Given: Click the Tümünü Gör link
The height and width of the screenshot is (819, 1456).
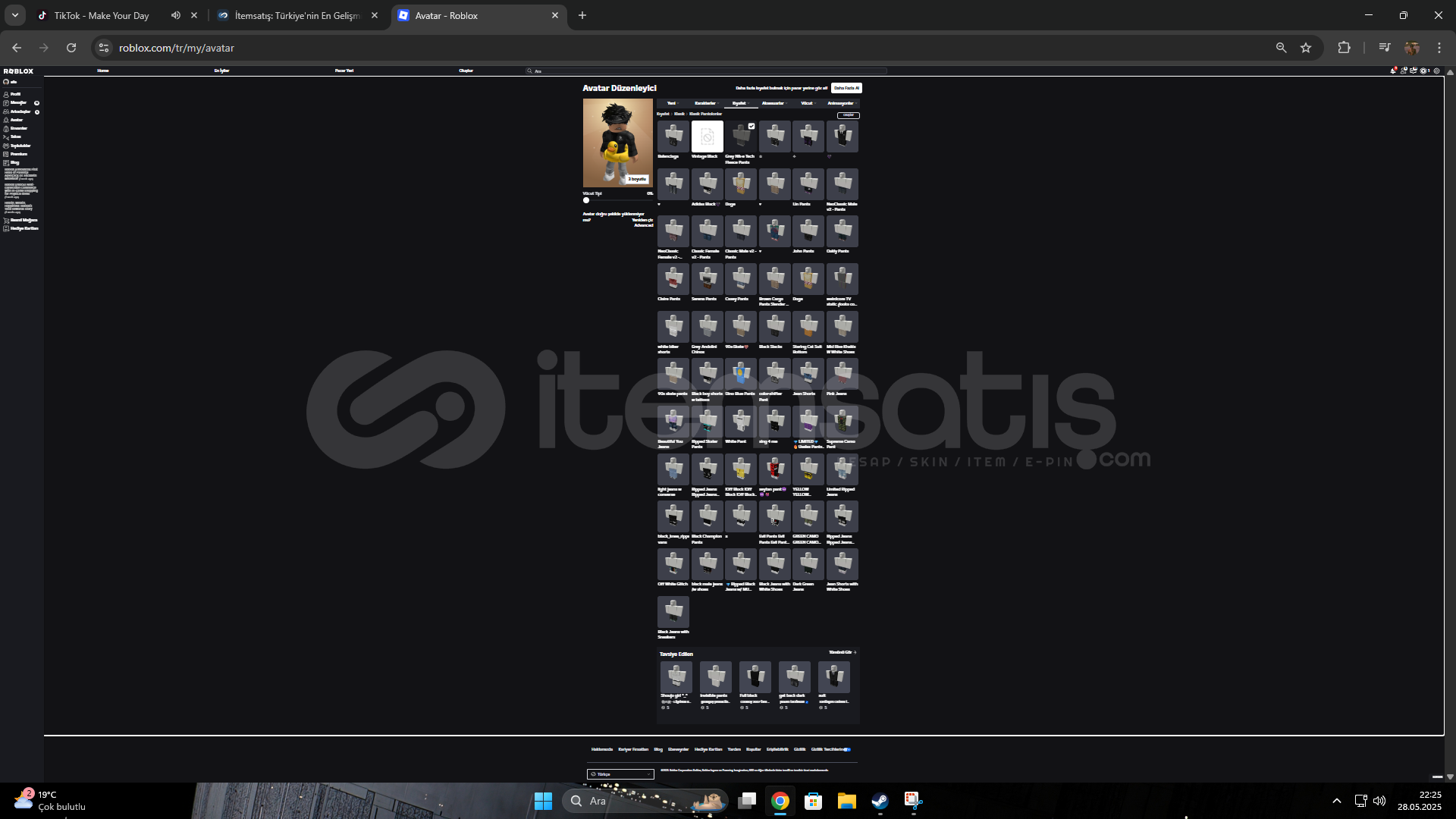Looking at the screenshot, I should pyautogui.click(x=842, y=652).
